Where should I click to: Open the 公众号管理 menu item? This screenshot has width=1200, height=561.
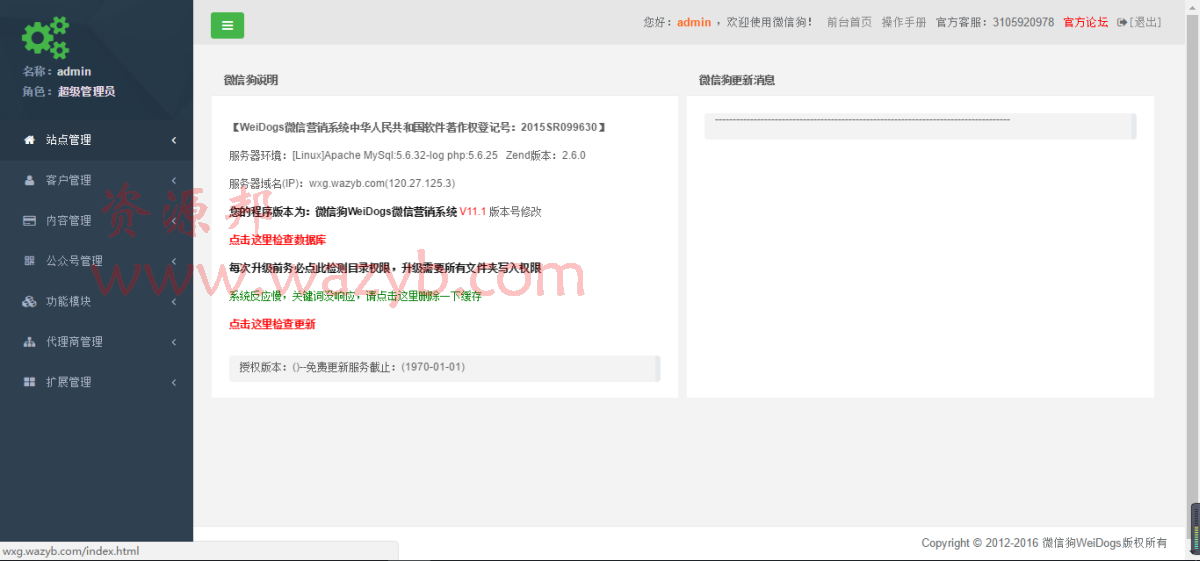pos(96,261)
